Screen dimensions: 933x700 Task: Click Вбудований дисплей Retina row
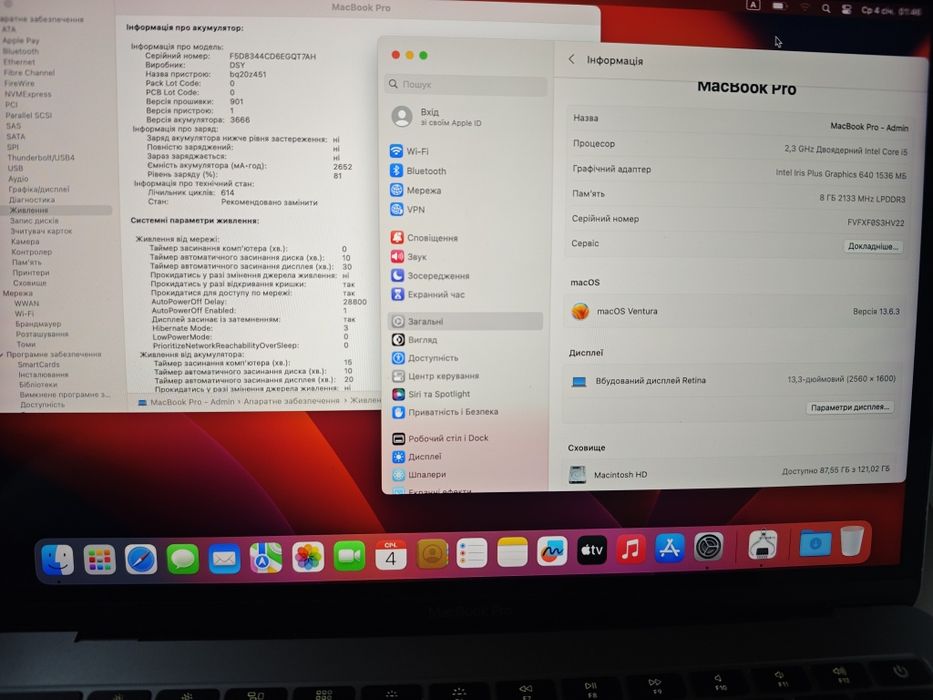coord(733,380)
